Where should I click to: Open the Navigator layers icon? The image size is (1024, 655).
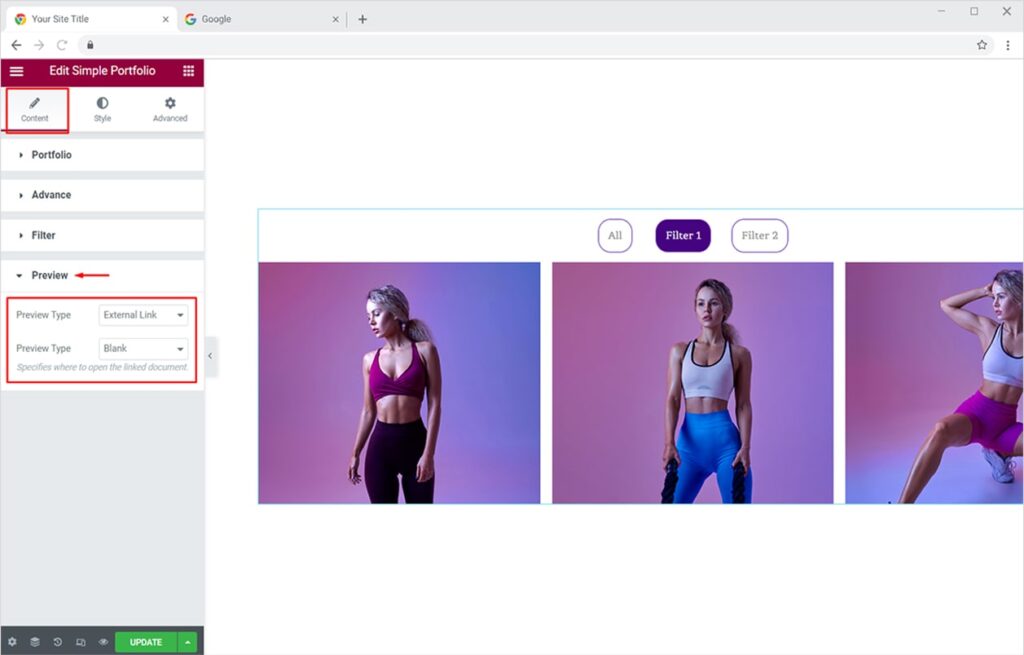pos(35,642)
